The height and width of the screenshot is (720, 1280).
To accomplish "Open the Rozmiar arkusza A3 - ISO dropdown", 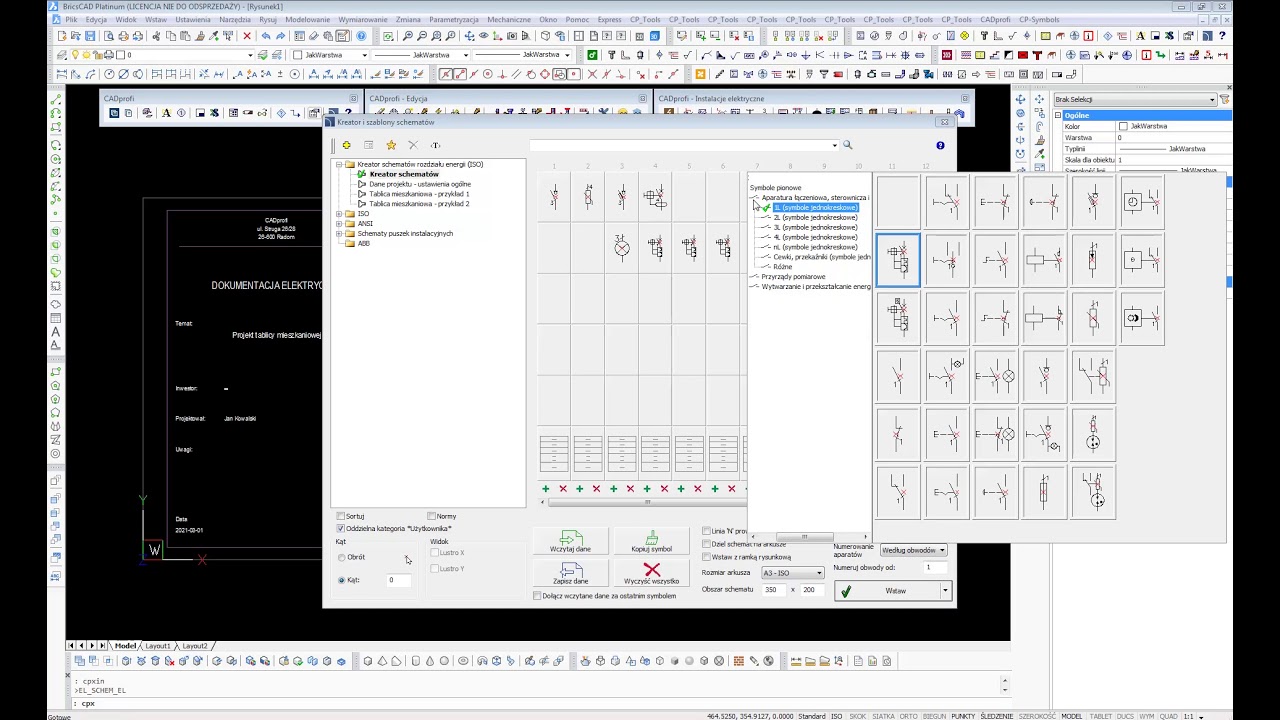I will pos(793,573).
